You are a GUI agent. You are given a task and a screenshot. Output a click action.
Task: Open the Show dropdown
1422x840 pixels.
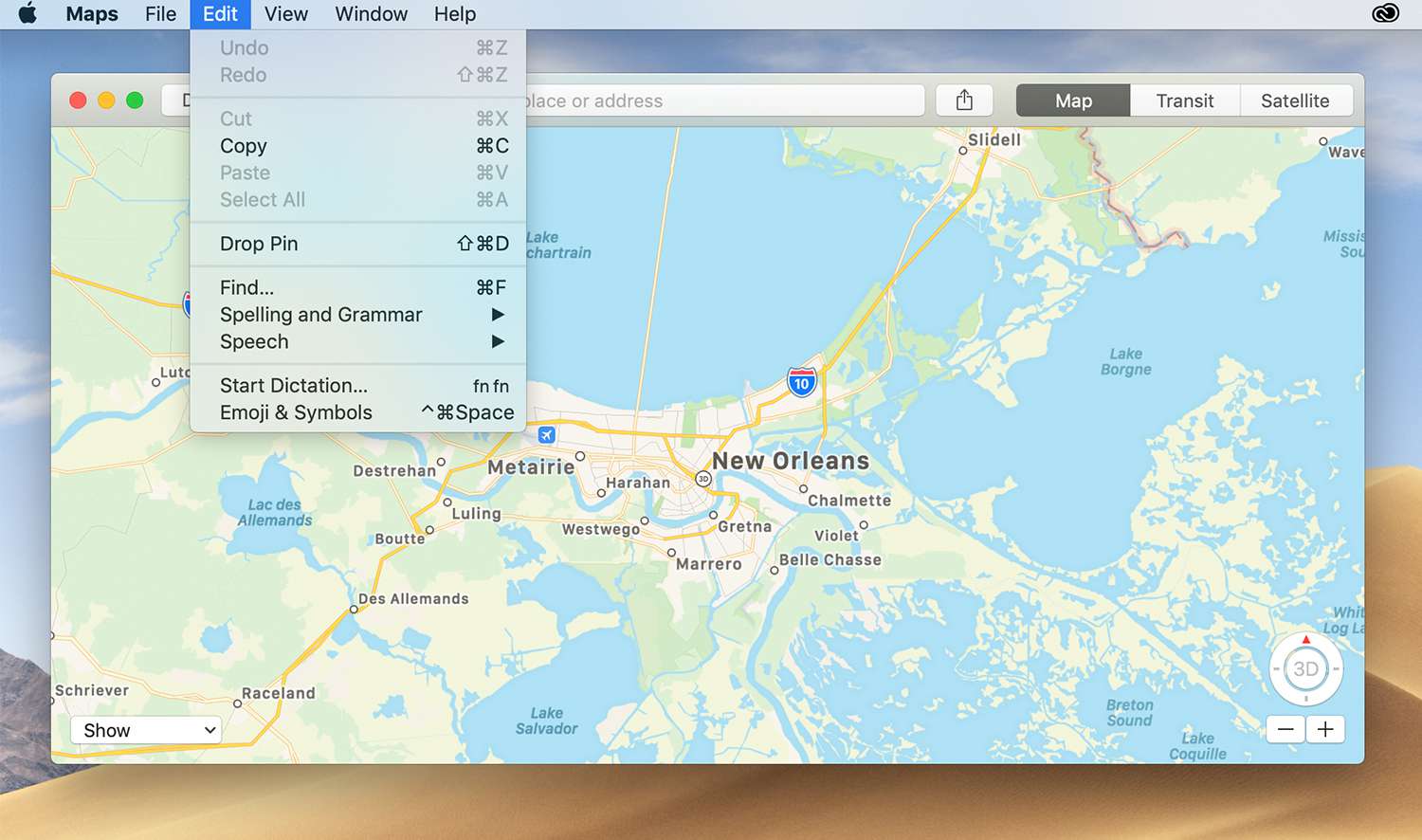point(146,730)
